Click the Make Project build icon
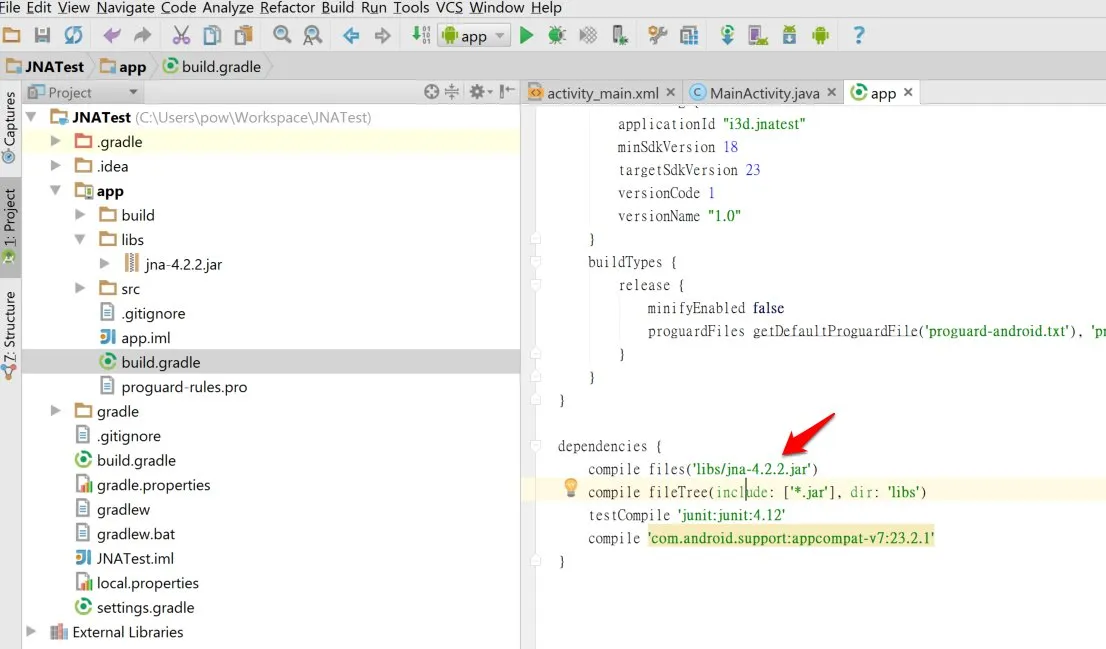Screen dimensions: 1106x649 coord(421,35)
